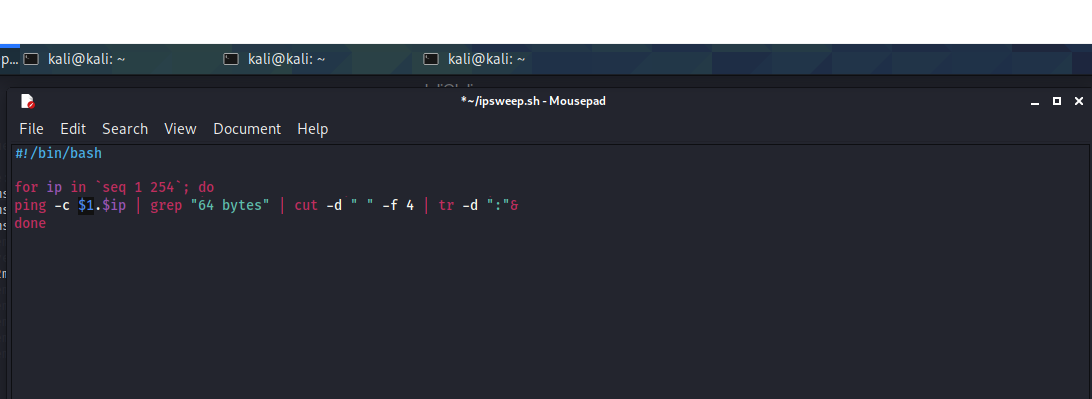Place cursor on the #!/bin/bash line

coord(58,153)
